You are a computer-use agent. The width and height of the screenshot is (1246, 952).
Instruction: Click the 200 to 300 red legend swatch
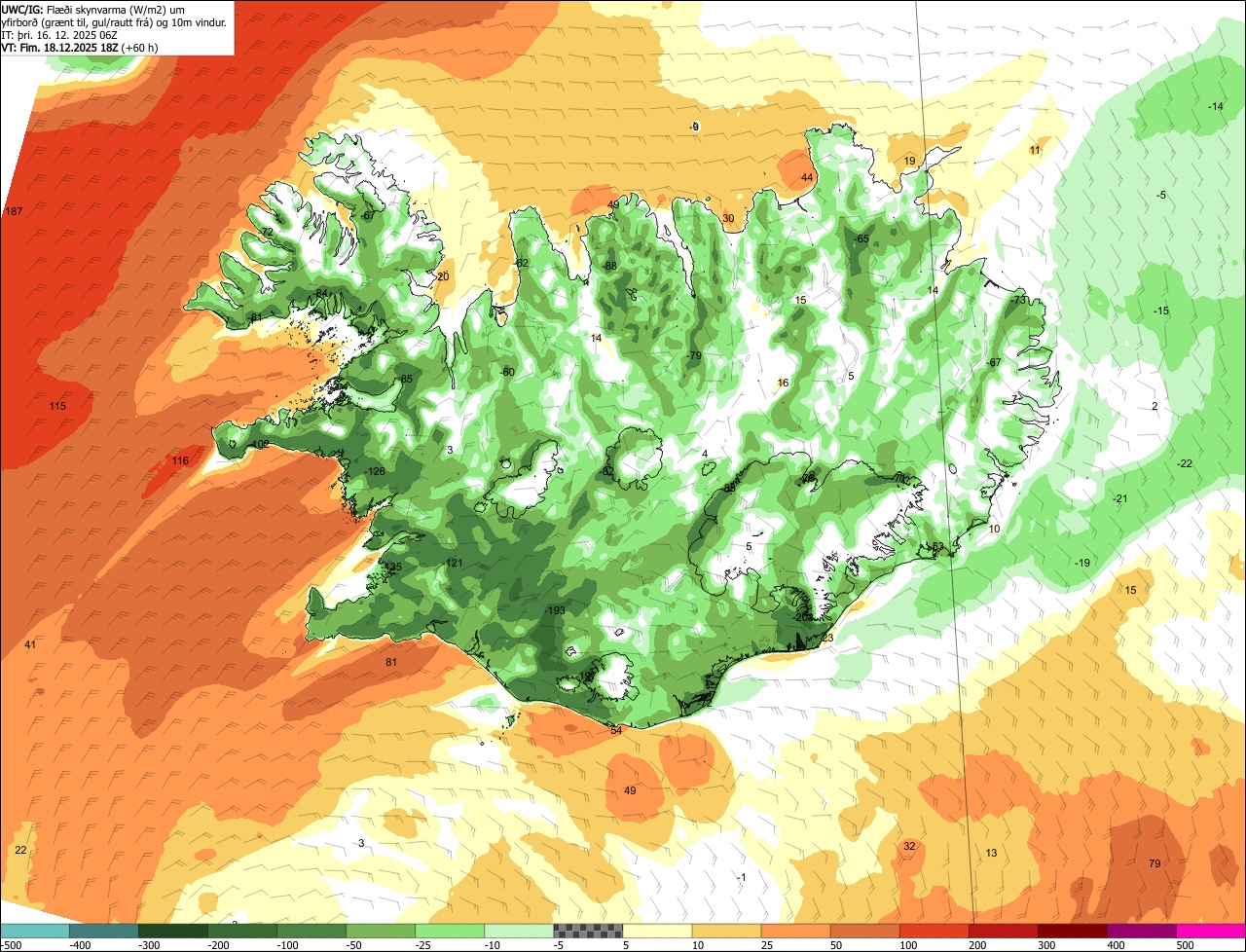(1003, 931)
